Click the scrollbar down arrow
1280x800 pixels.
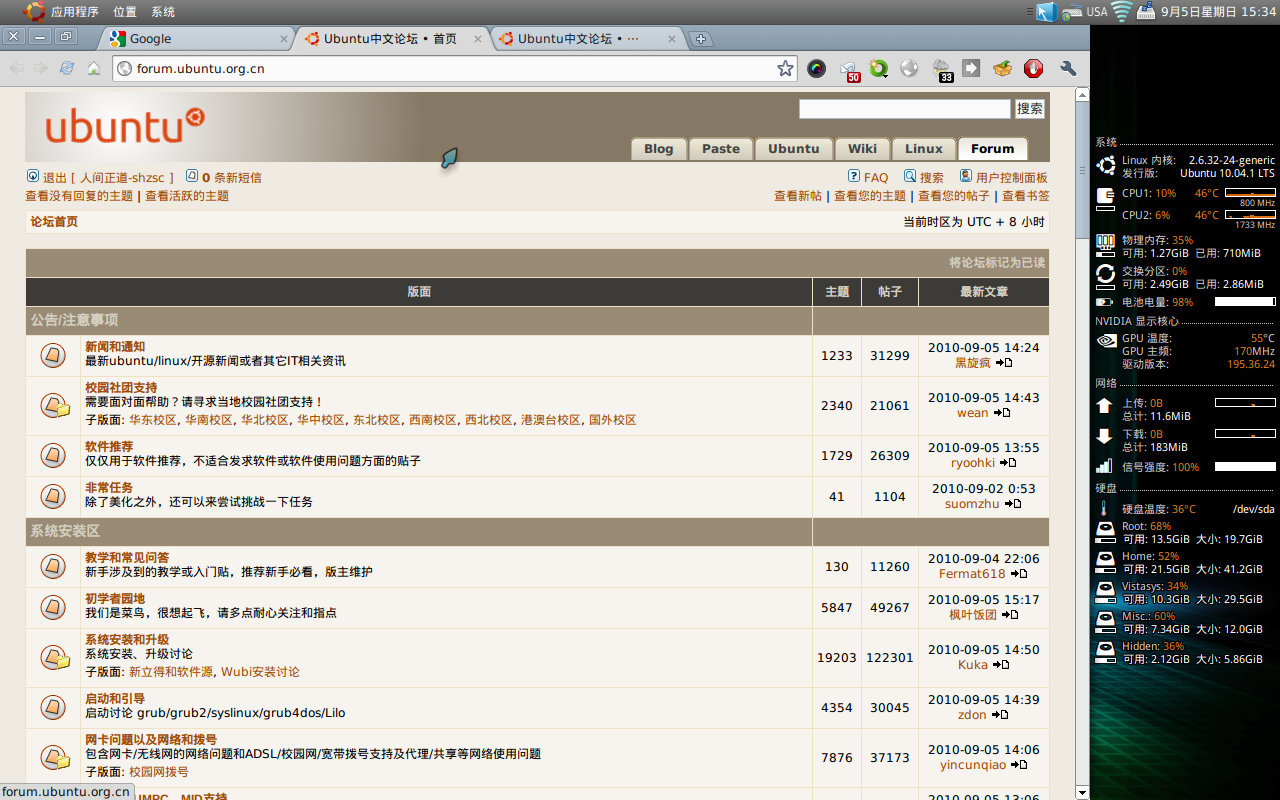1082,792
